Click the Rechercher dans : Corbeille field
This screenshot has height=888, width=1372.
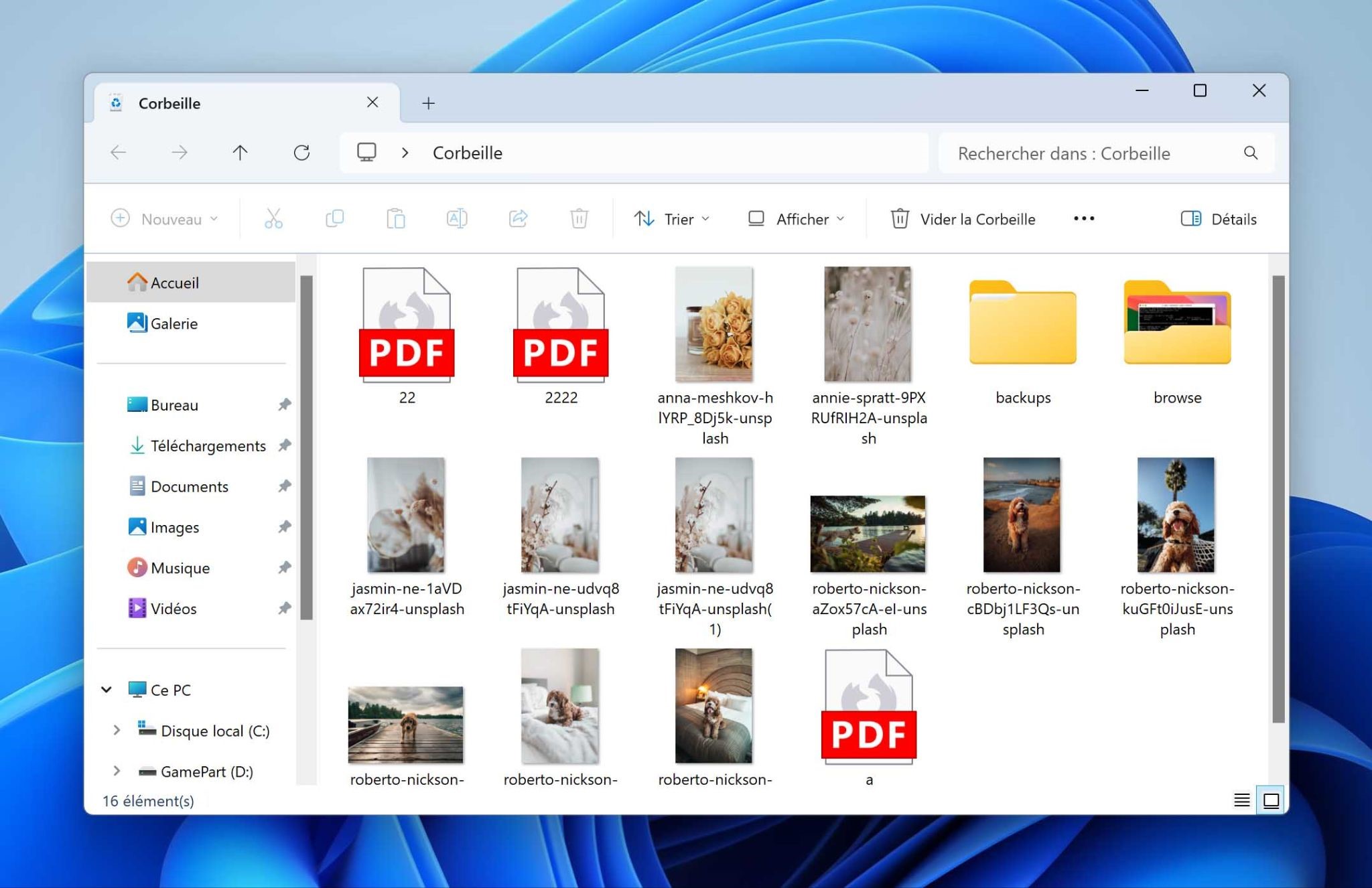[1105, 153]
